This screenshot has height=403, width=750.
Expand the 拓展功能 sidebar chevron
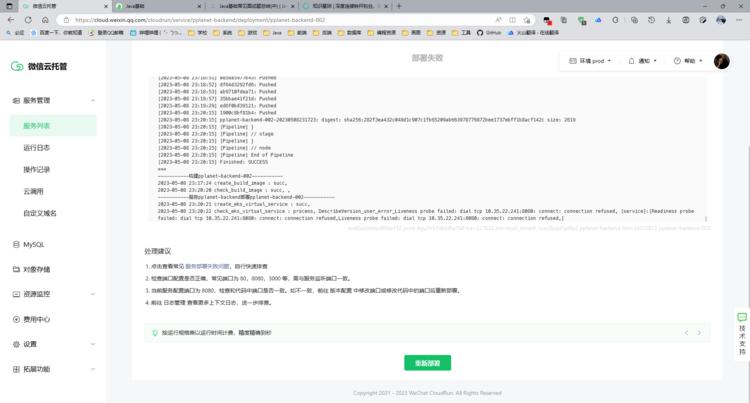(93, 369)
